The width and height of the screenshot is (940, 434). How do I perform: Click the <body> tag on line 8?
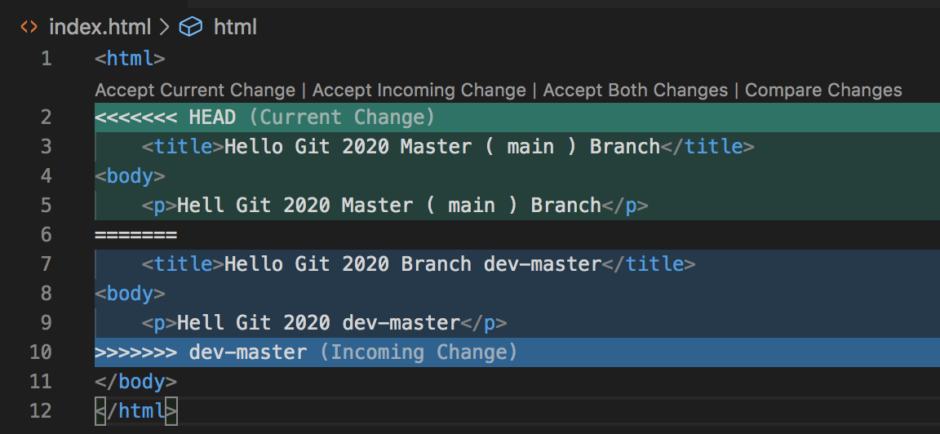click(x=129, y=294)
